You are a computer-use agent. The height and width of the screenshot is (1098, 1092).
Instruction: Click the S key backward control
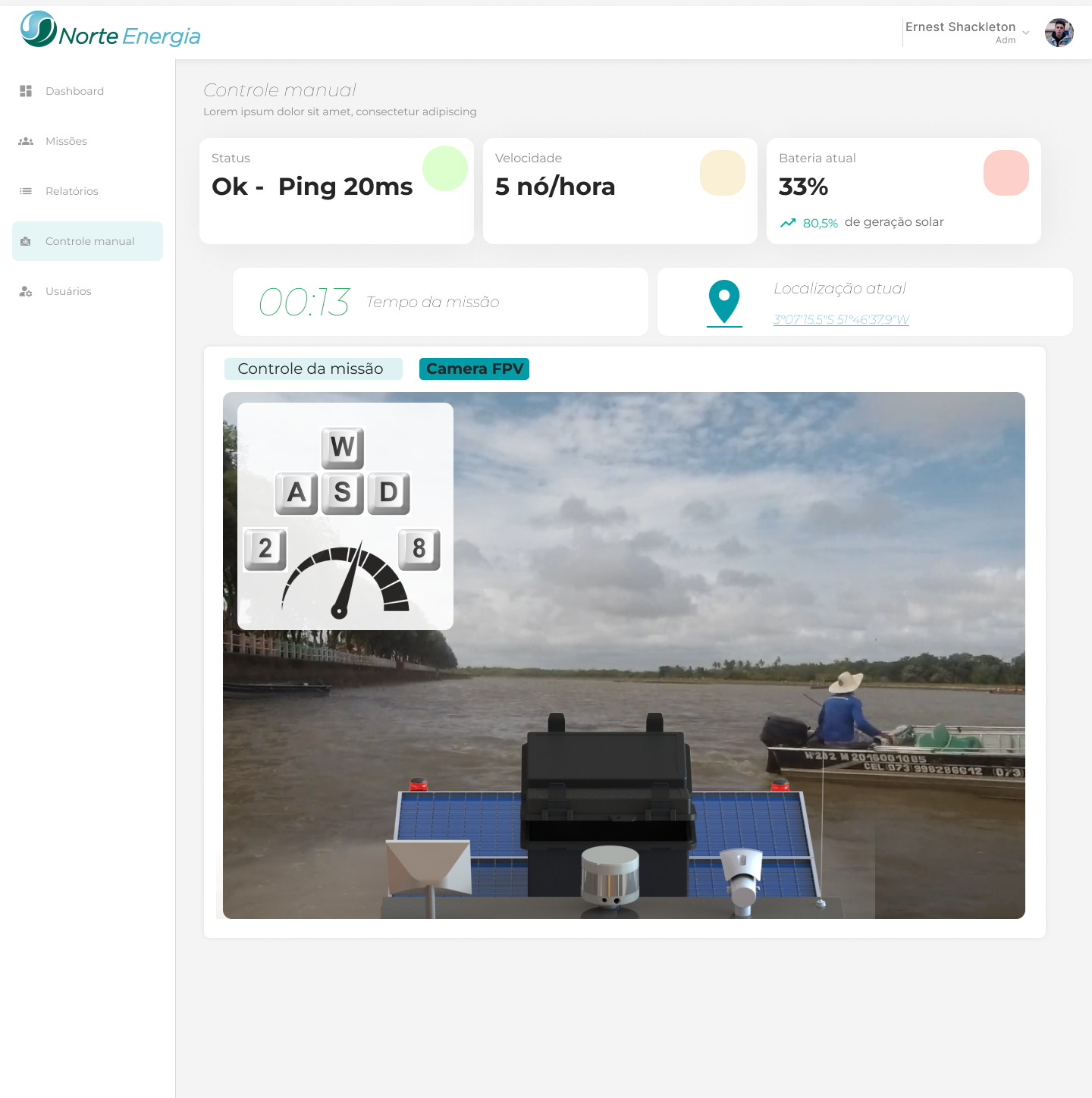pos(343,494)
